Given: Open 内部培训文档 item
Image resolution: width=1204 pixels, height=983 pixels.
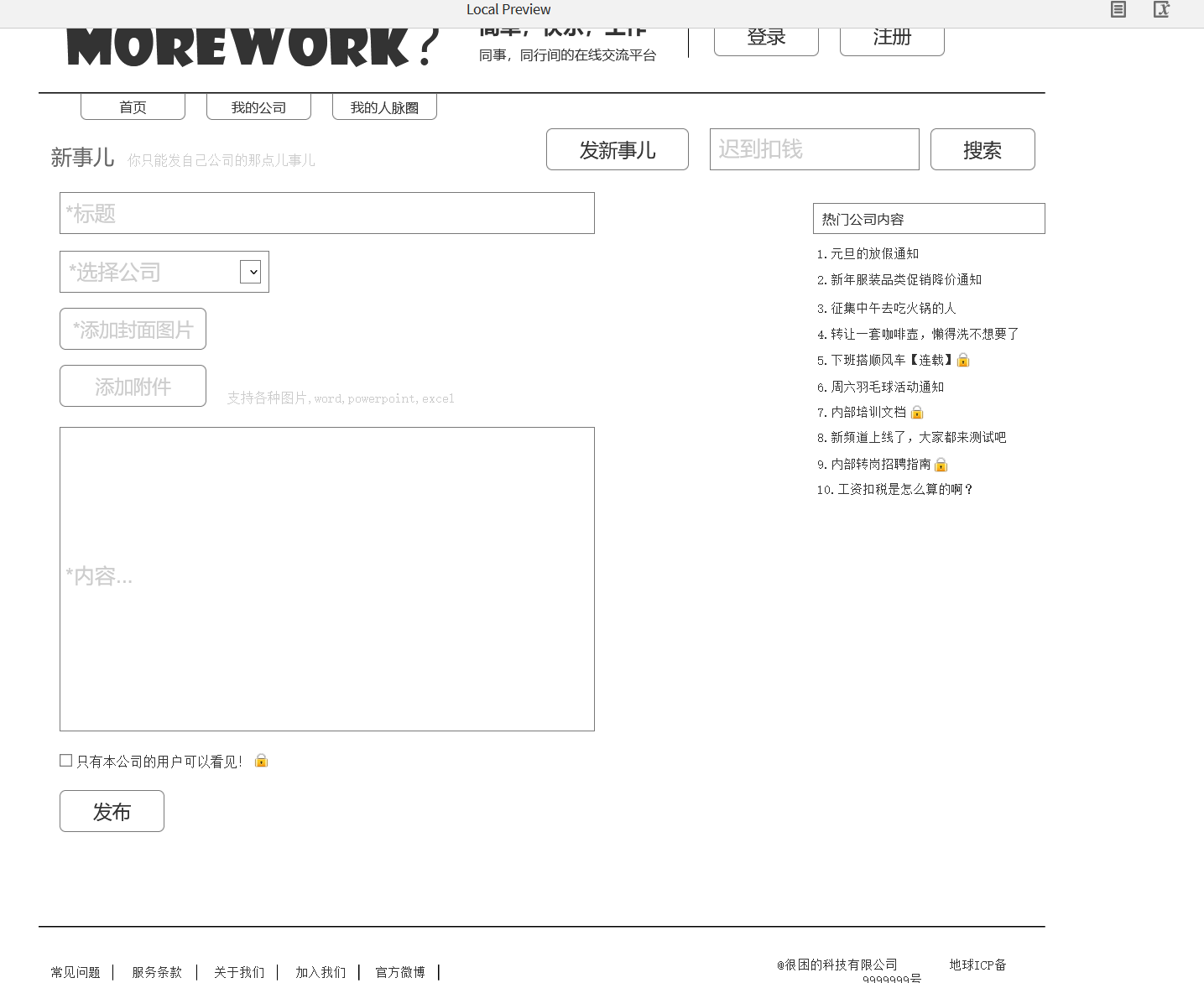Looking at the screenshot, I should pos(862,412).
